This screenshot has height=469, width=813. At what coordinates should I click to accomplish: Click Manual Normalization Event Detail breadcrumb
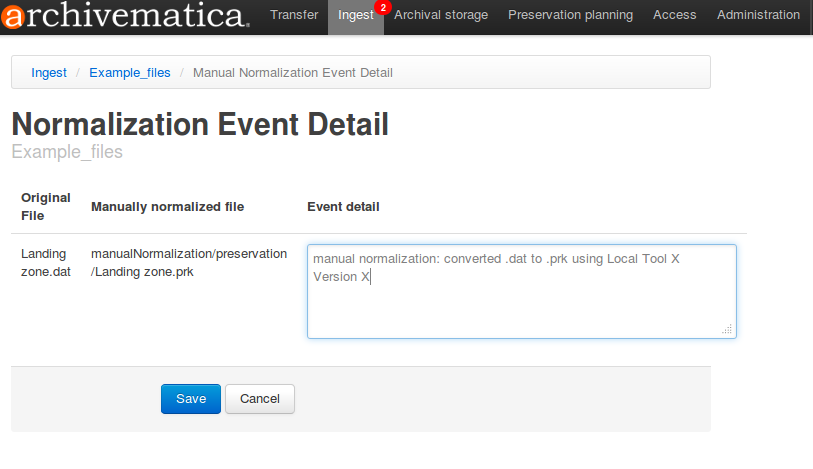(292, 73)
